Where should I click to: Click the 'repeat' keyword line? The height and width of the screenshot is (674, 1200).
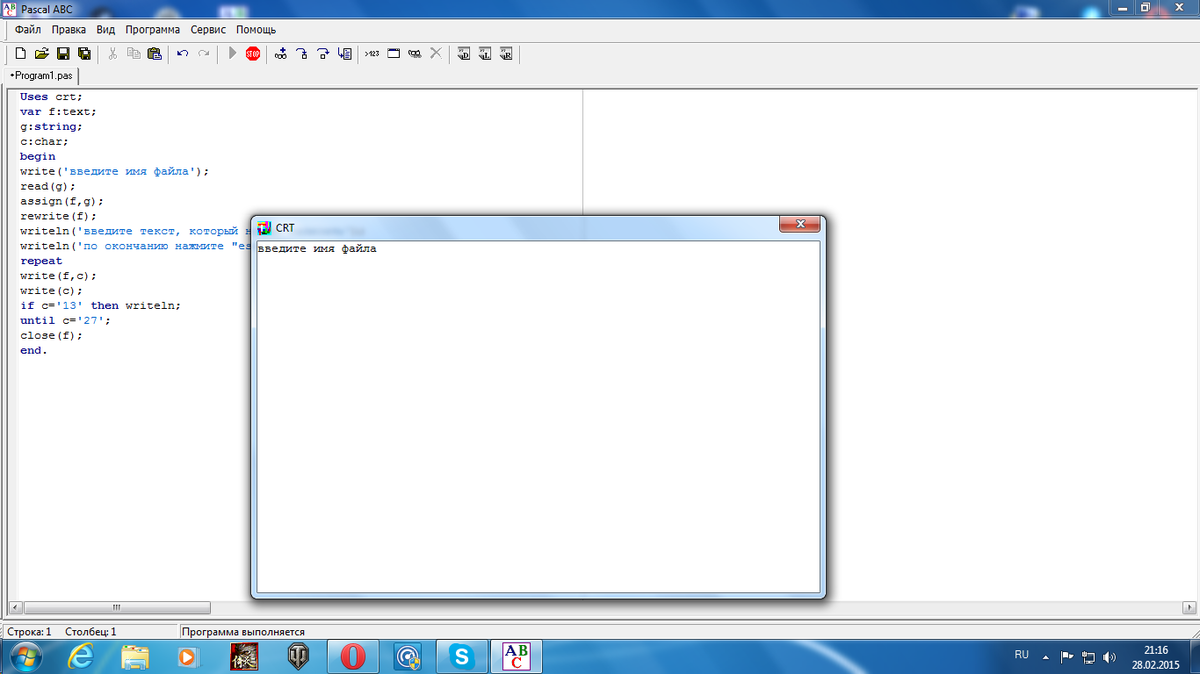pyautogui.click(x=41, y=261)
